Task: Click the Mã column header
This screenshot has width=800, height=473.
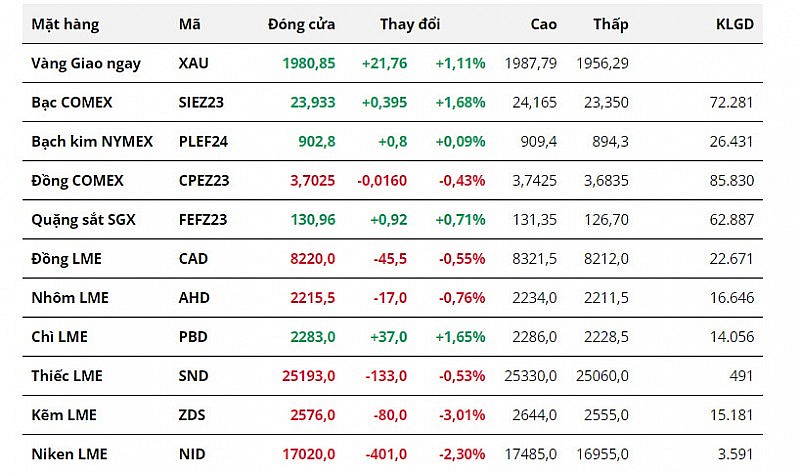Action: coord(188,24)
